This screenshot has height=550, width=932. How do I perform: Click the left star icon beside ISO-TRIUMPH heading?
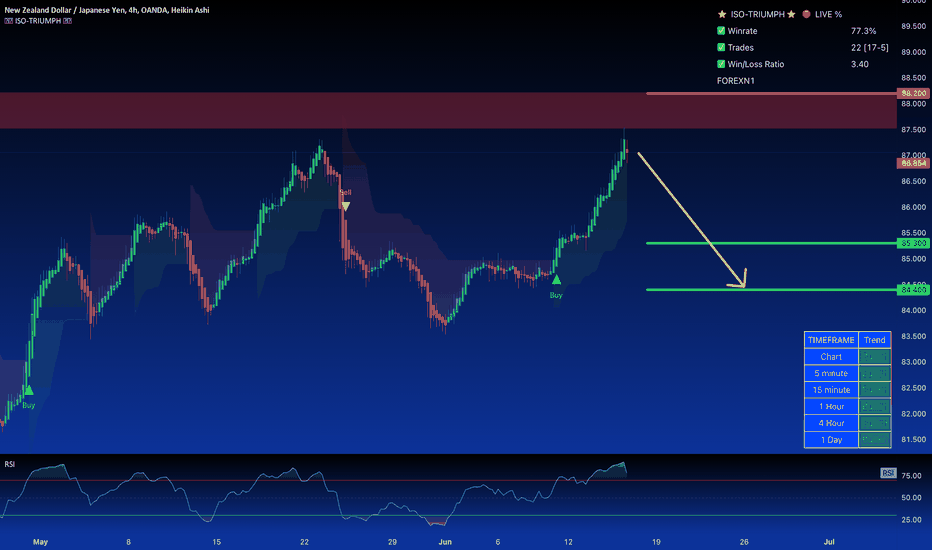tap(722, 14)
